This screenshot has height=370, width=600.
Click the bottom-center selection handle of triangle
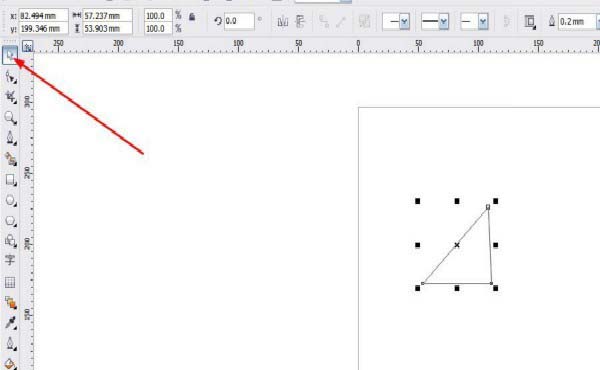[x=457, y=288]
